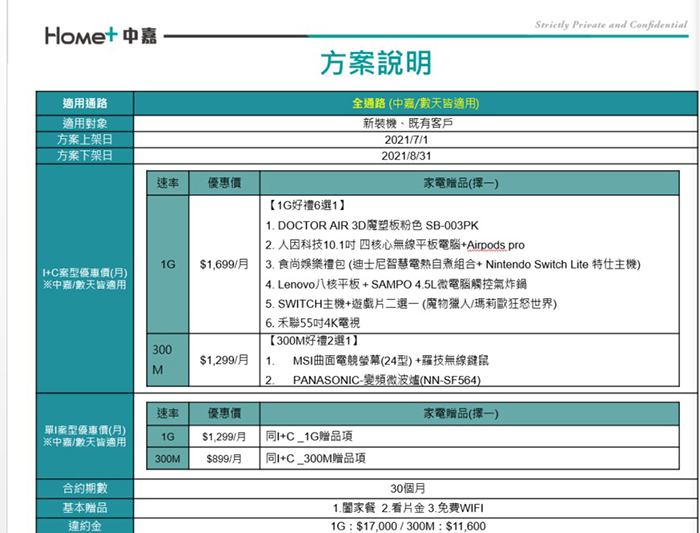Image resolution: width=700 pixels, height=533 pixels.
Task: Select the 食尚娛樂禮包 Nintendo Switch Lite line
Action: 453,264
